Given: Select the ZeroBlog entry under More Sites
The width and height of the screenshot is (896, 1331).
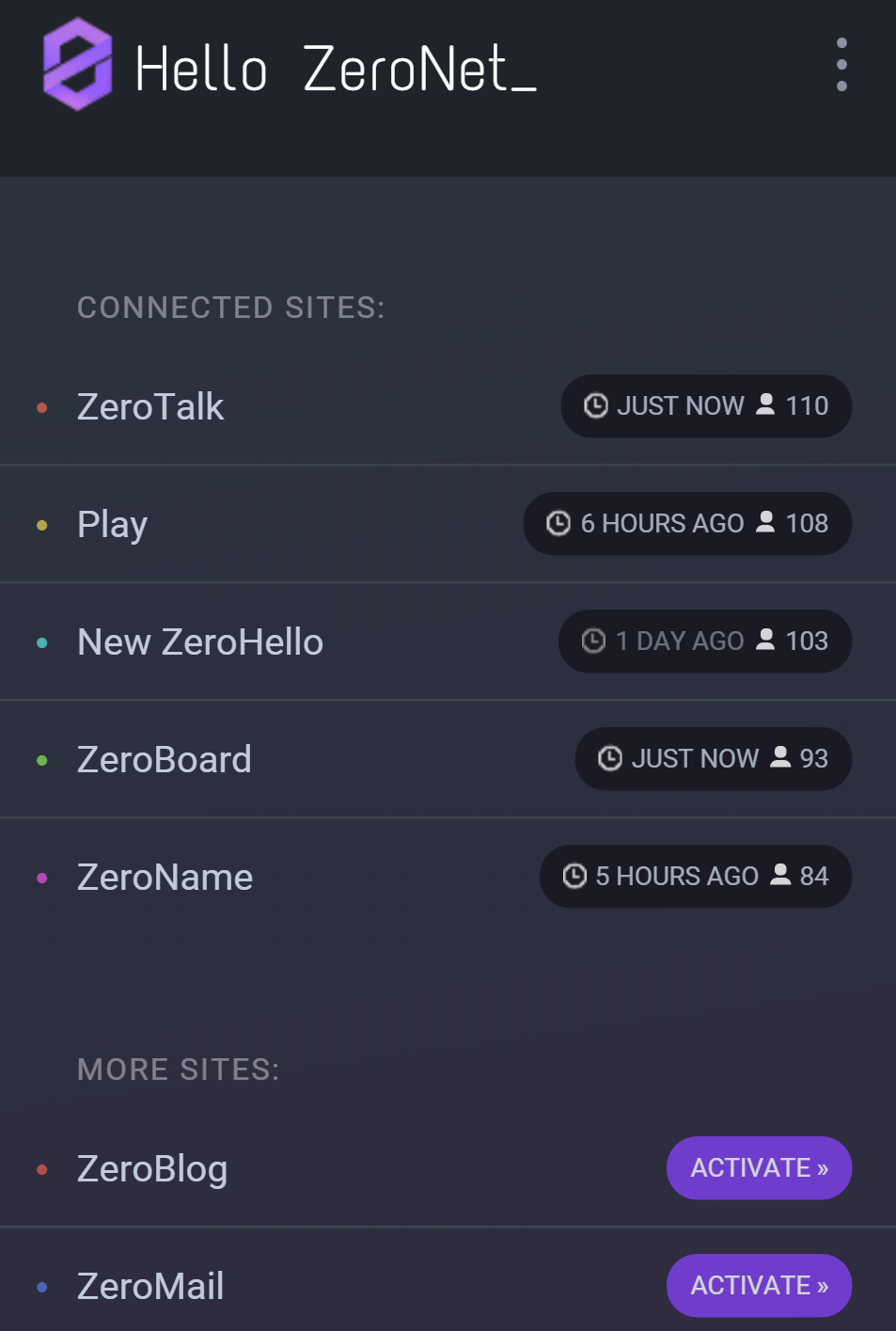Looking at the screenshot, I should coord(152,1169).
